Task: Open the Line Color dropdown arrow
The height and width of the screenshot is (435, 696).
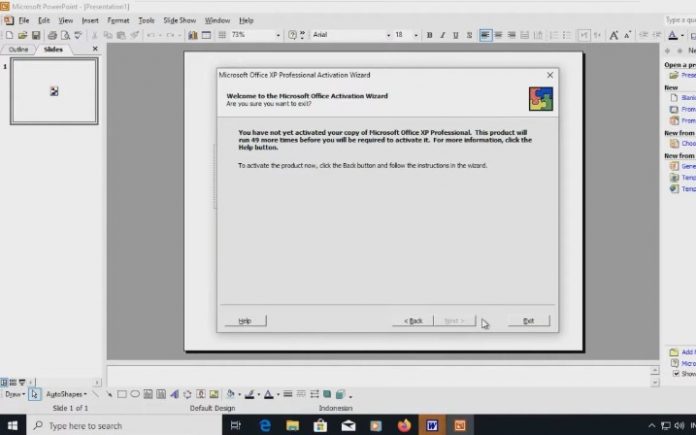Action: pyautogui.click(x=258, y=395)
